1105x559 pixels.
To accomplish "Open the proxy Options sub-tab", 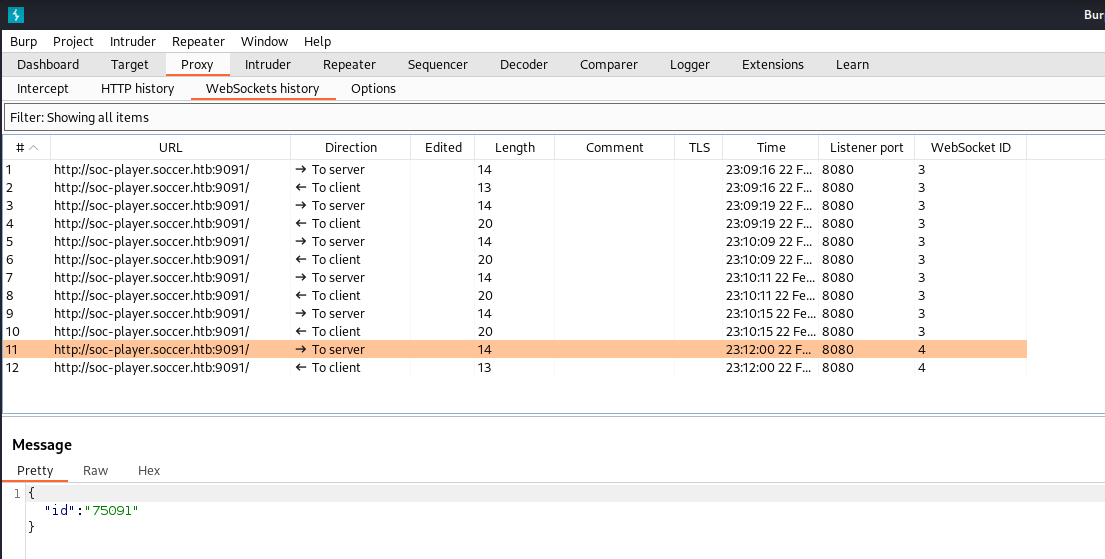I will (x=373, y=89).
